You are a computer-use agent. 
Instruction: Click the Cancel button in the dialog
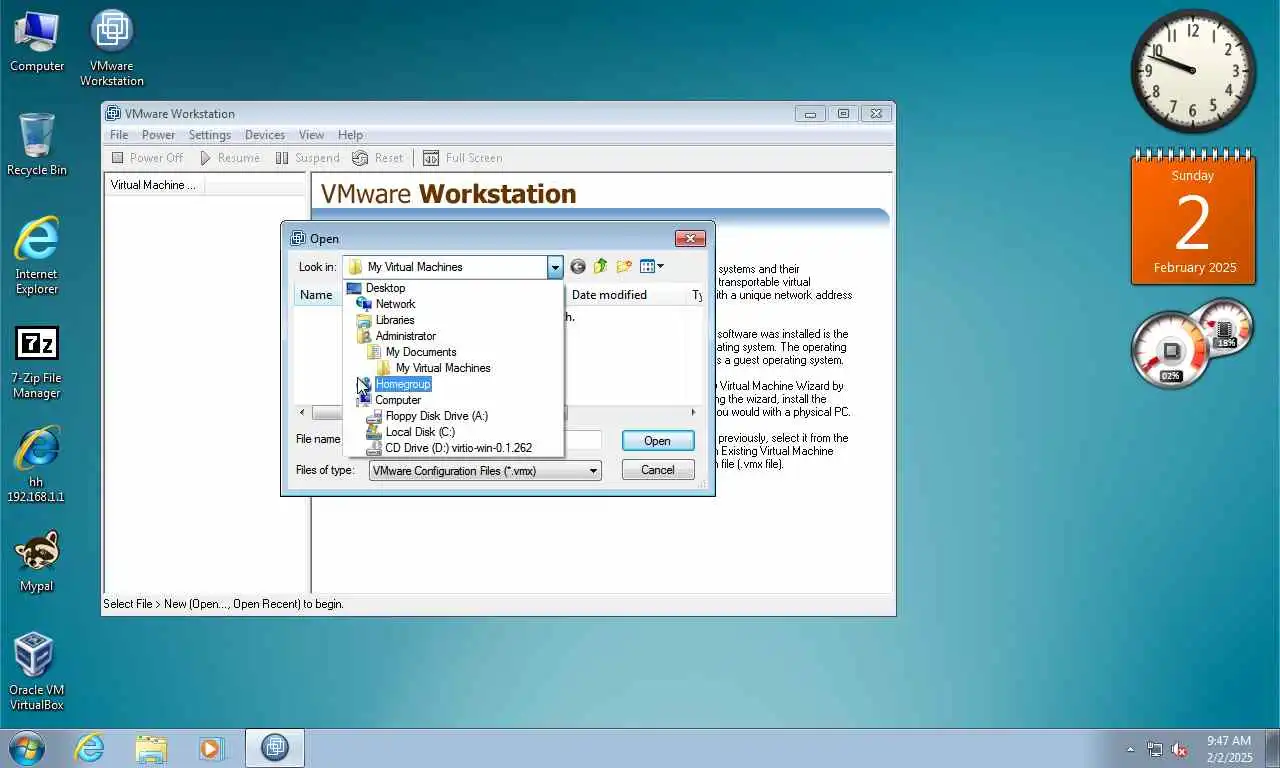657,470
